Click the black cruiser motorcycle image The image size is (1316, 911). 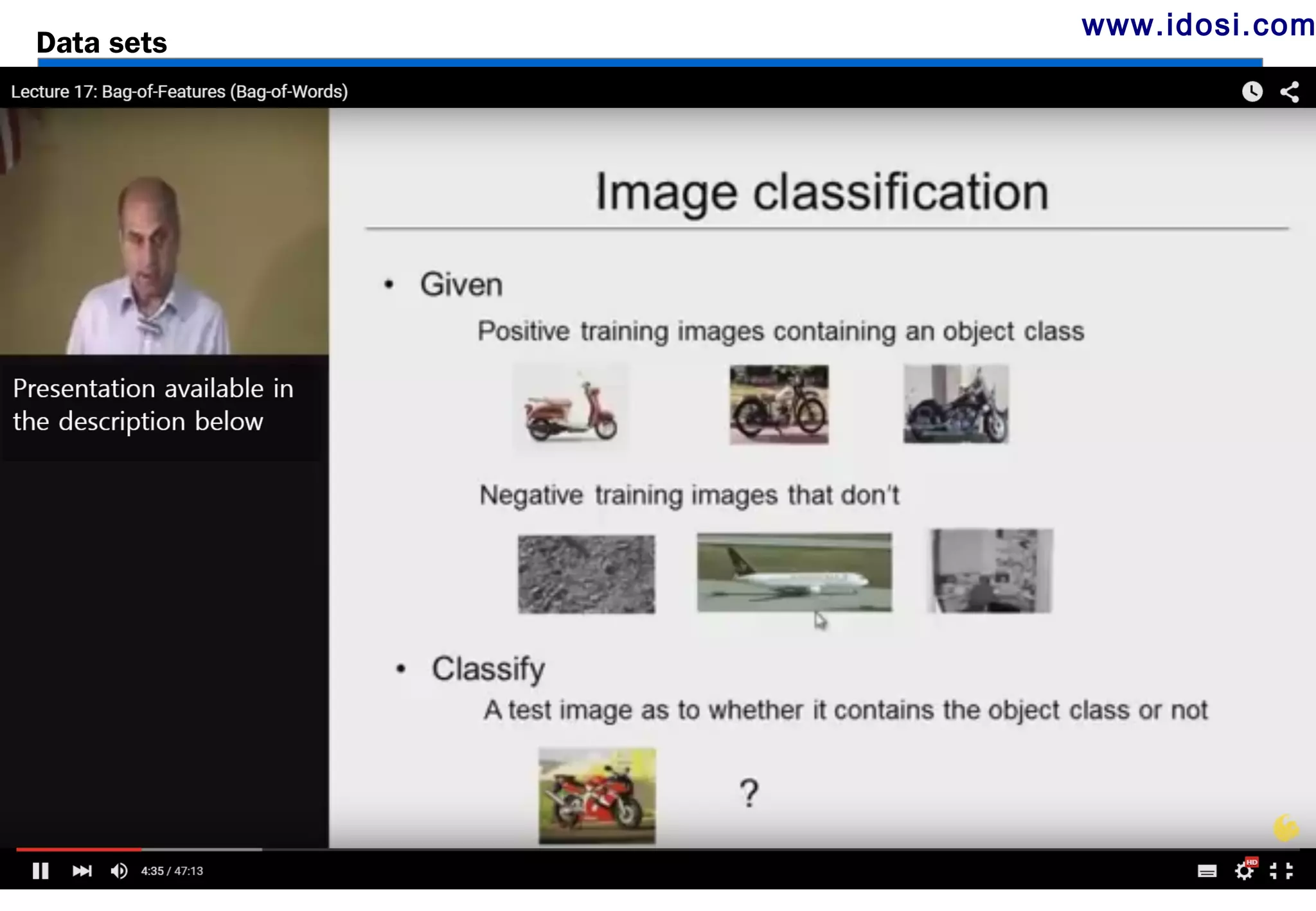point(956,403)
